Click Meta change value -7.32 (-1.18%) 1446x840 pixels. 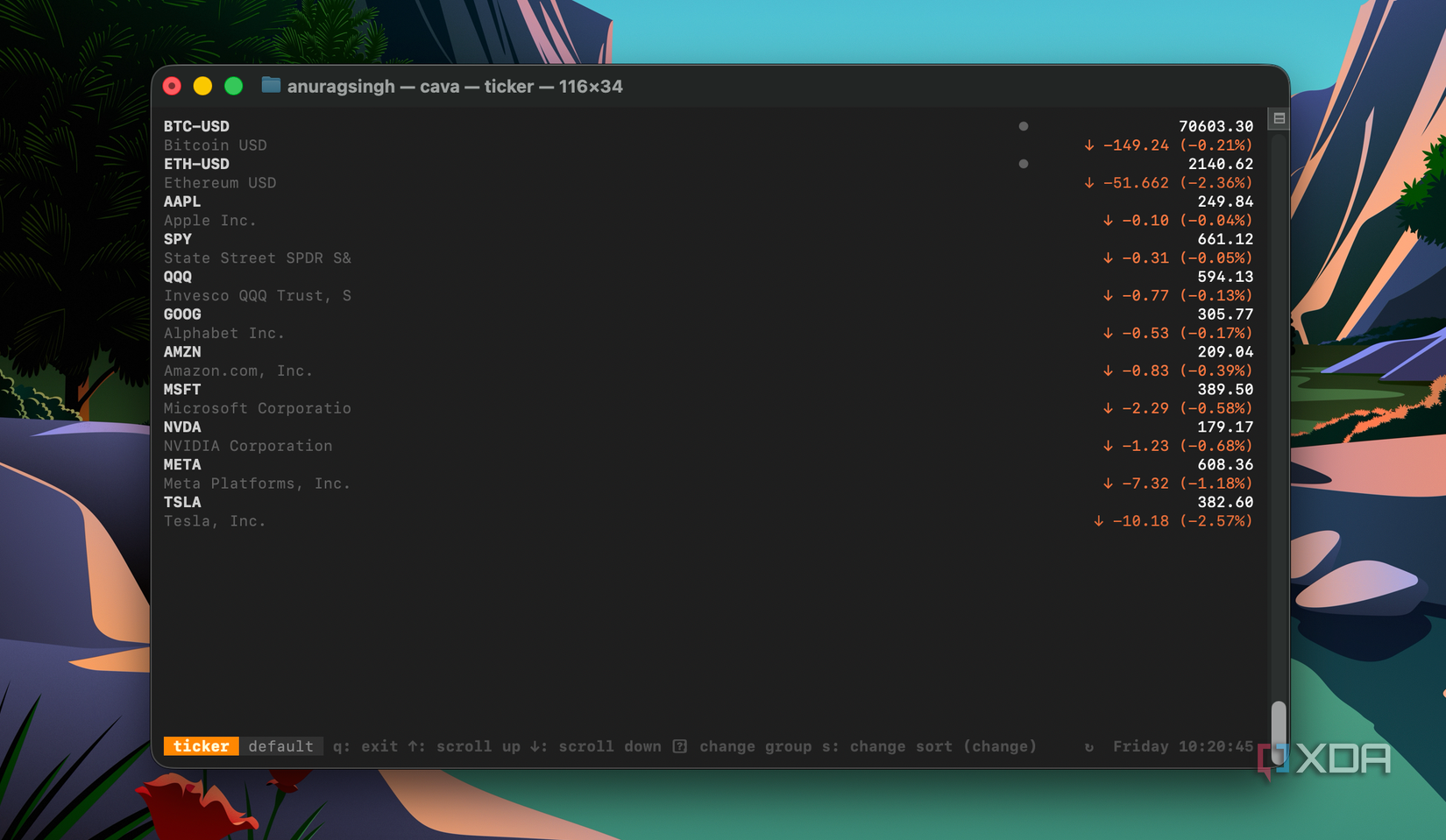(1187, 484)
